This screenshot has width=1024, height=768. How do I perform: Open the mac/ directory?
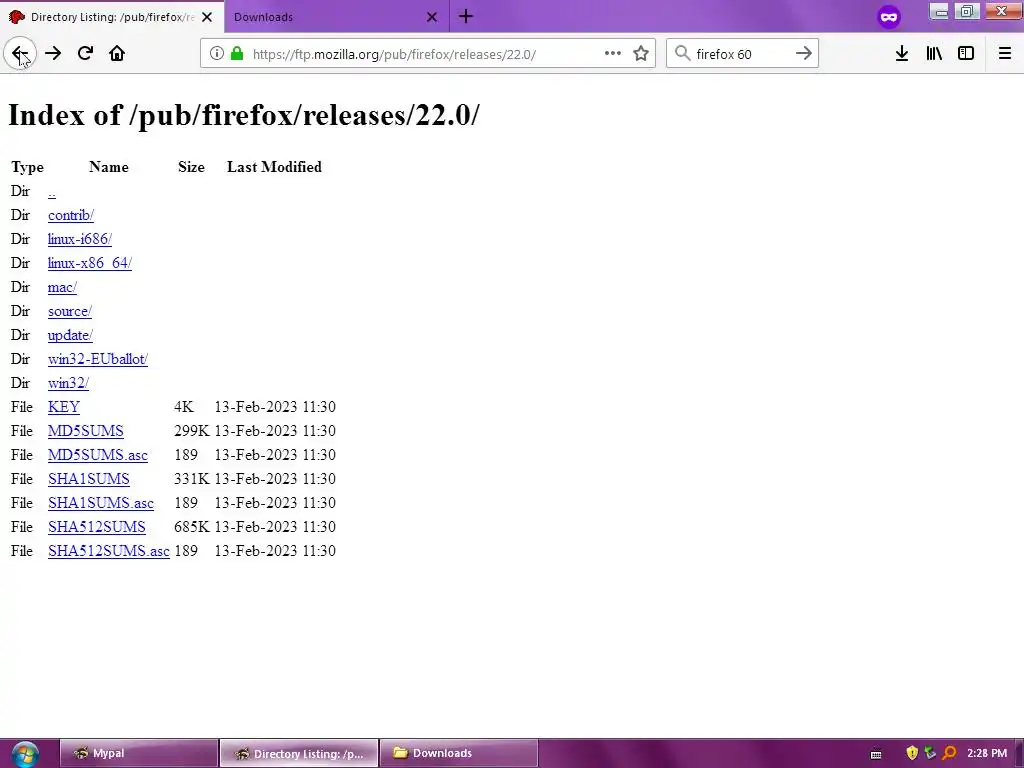(x=62, y=287)
